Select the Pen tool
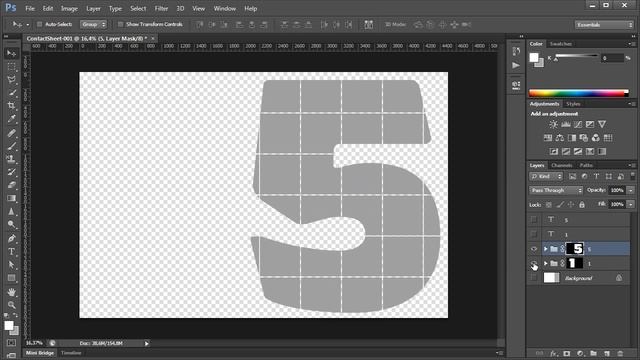The image size is (640, 360). pyautogui.click(x=11, y=238)
